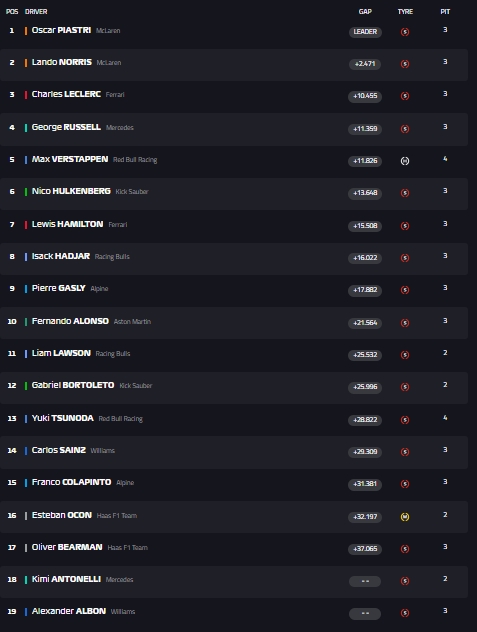The image size is (477, 632).
Task: Click the TYRE column header
Action: tap(405, 12)
